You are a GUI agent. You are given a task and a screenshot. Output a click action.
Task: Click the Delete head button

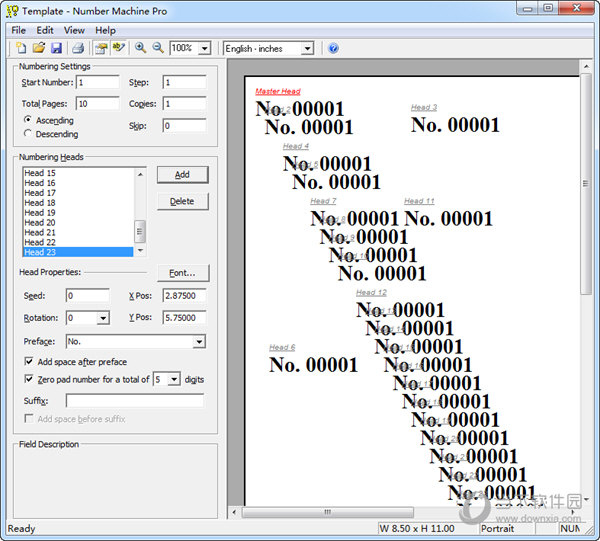[x=183, y=201]
